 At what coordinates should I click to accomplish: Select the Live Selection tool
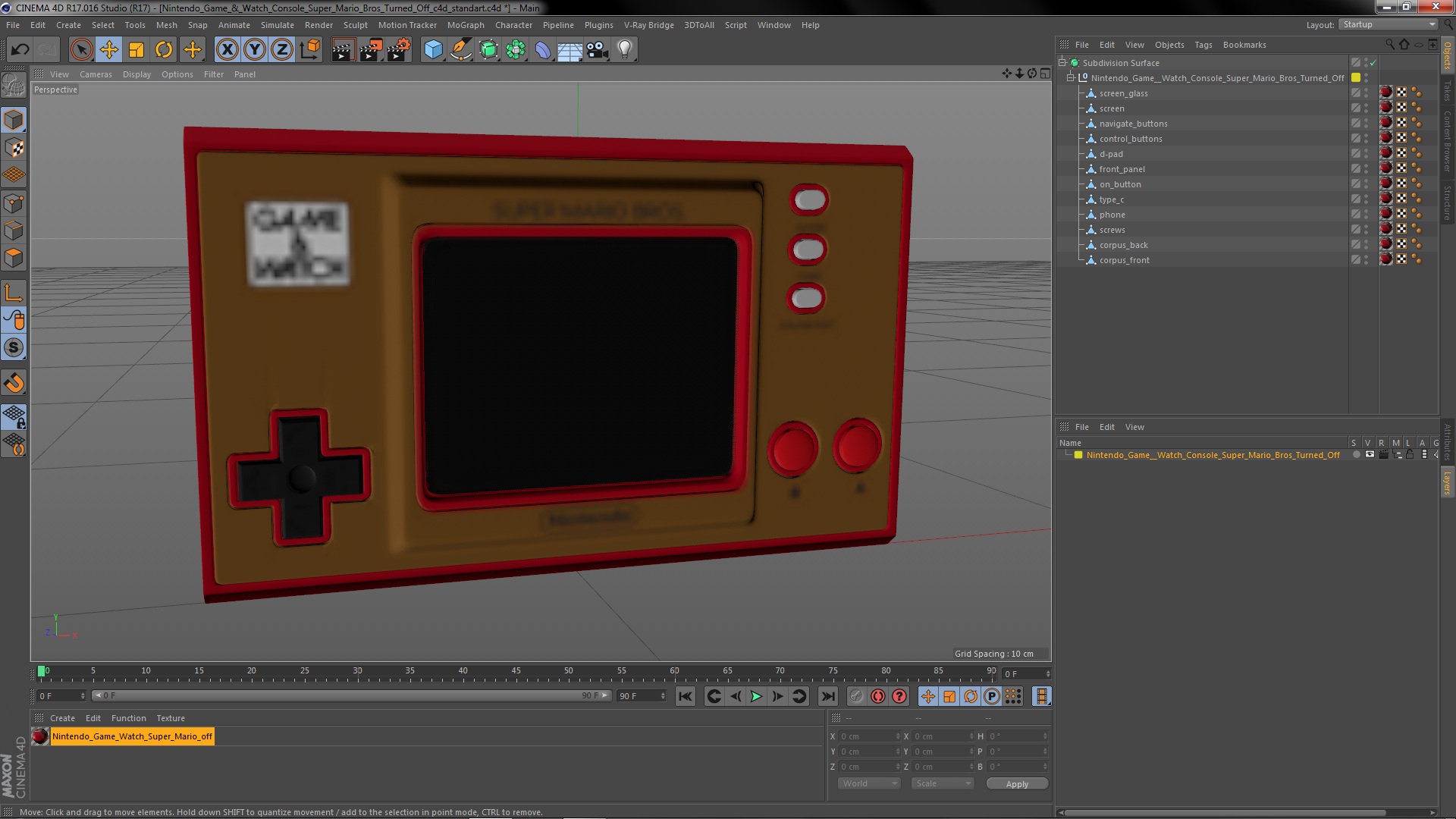pyautogui.click(x=81, y=50)
